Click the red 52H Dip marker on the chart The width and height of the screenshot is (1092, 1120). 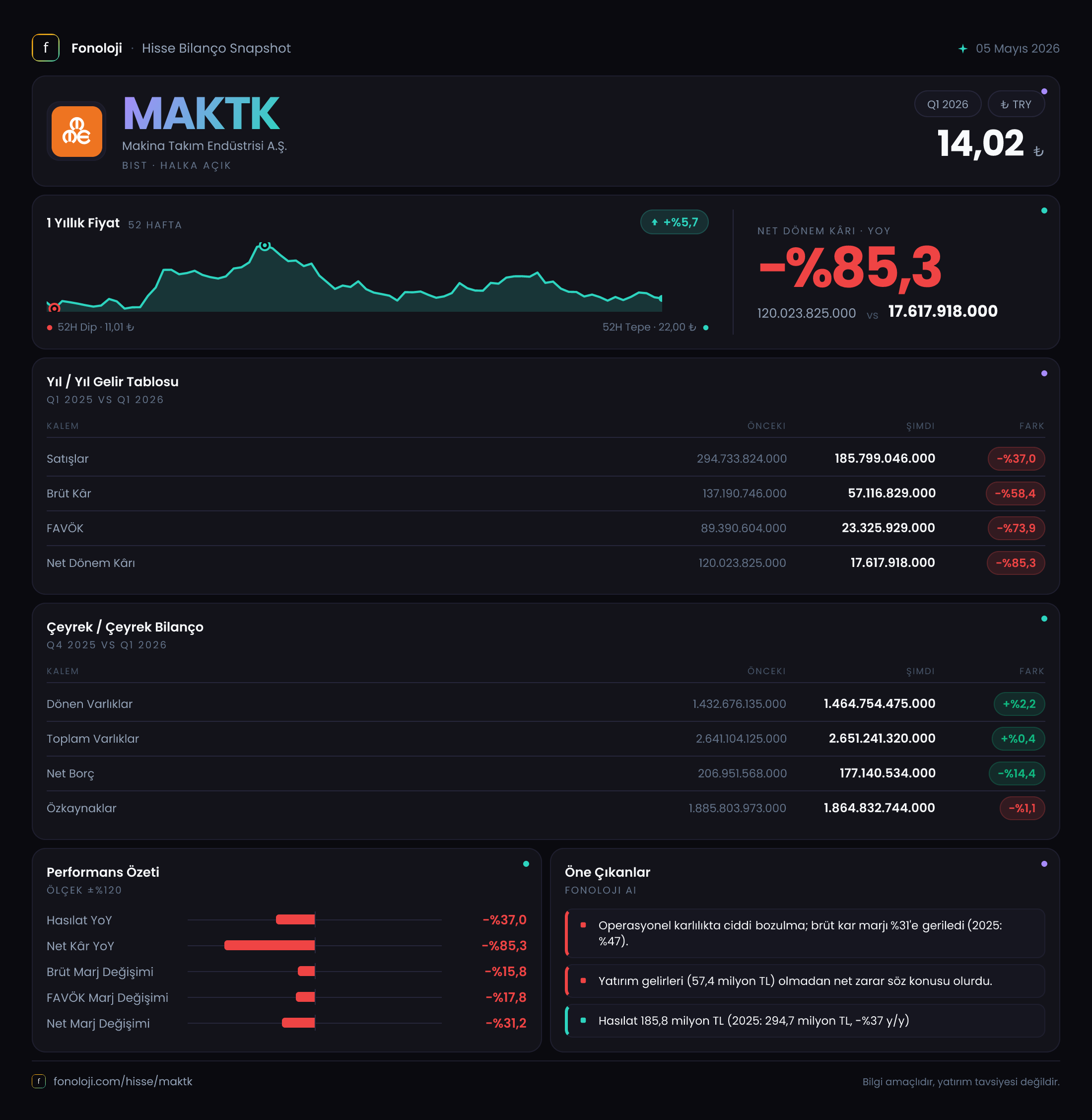pos(55,308)
